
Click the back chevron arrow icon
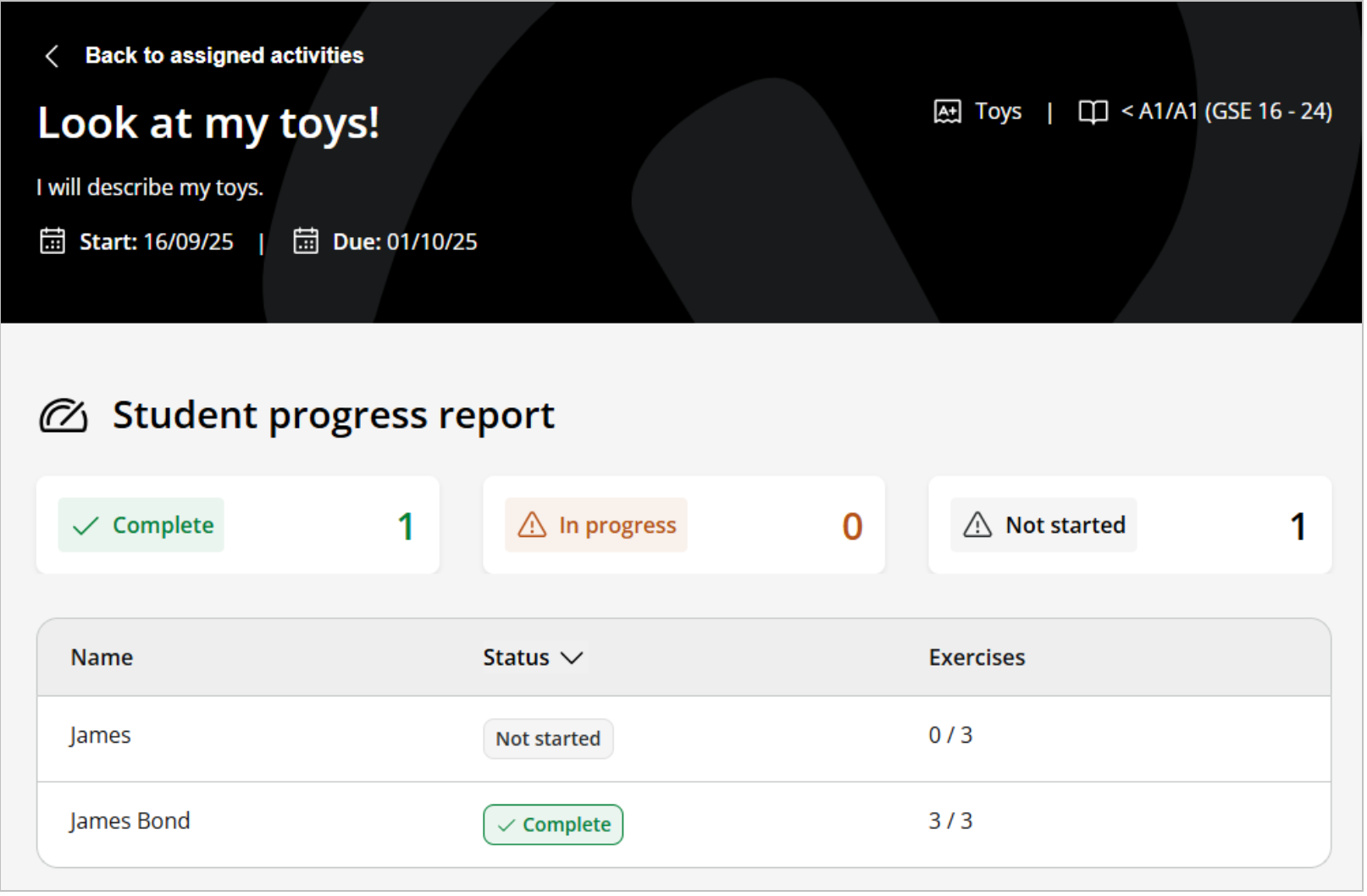(x=52, y=56)
